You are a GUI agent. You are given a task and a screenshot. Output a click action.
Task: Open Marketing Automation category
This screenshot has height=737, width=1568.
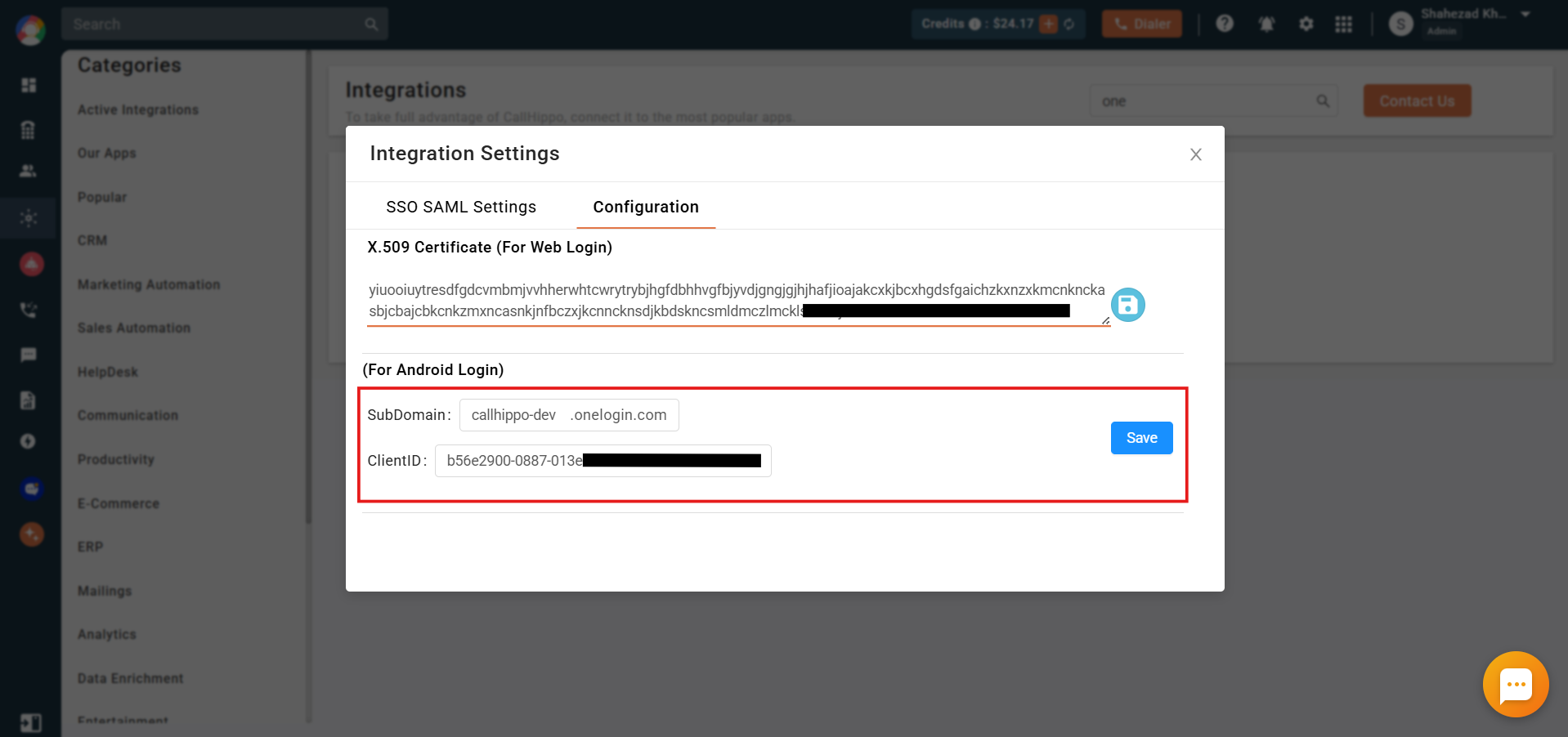149,284
